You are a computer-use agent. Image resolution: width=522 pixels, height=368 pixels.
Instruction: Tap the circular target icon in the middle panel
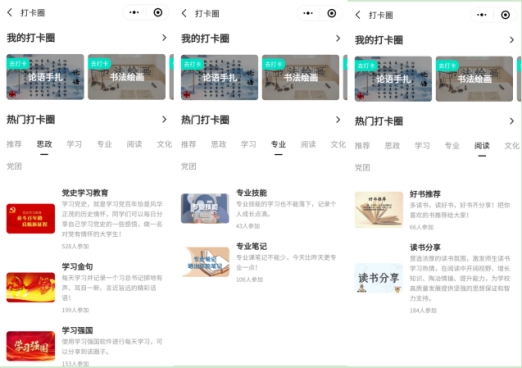click(x=332, y=13)
